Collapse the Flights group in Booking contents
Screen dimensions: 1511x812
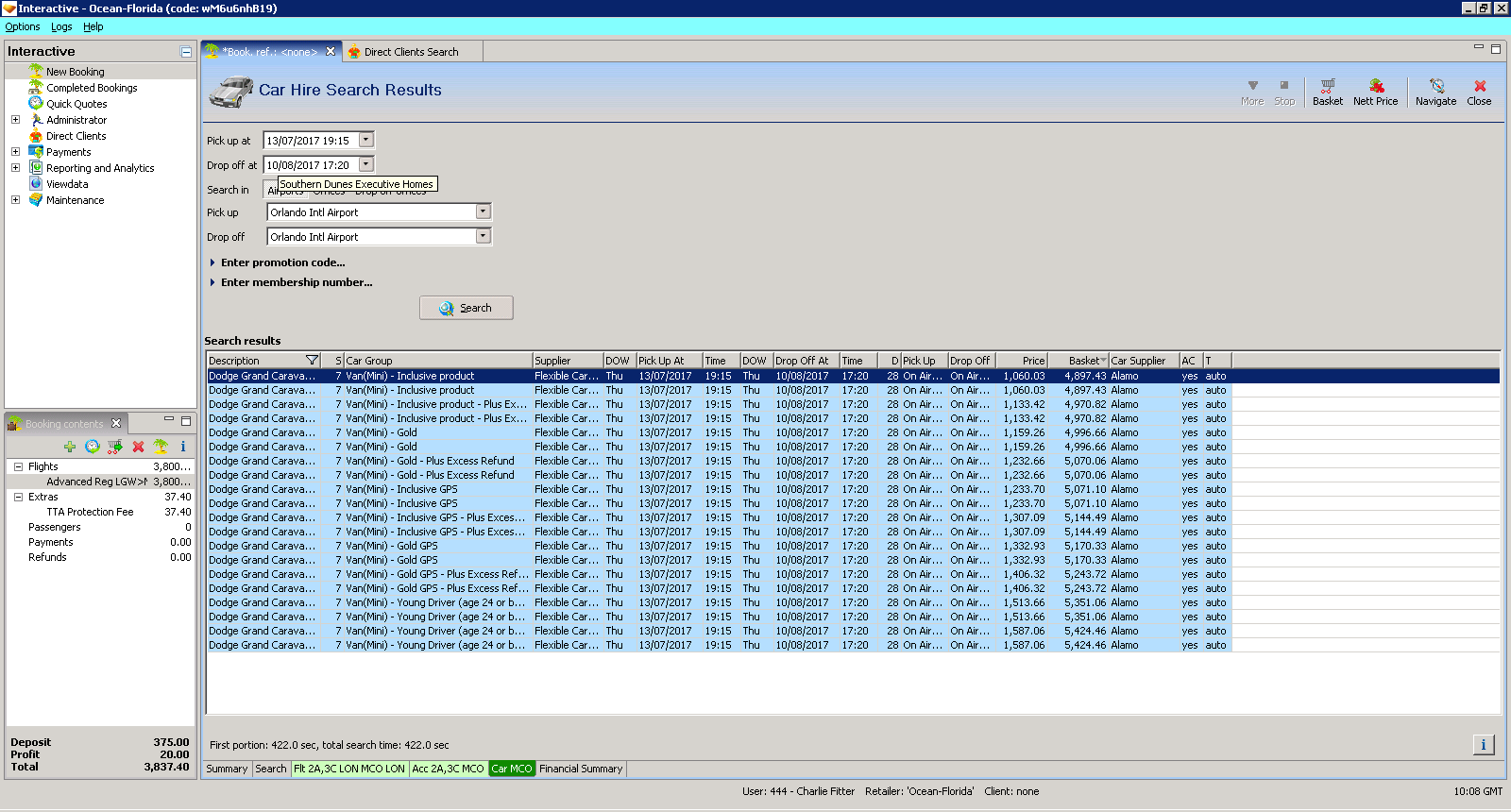[x=18, y=466]
